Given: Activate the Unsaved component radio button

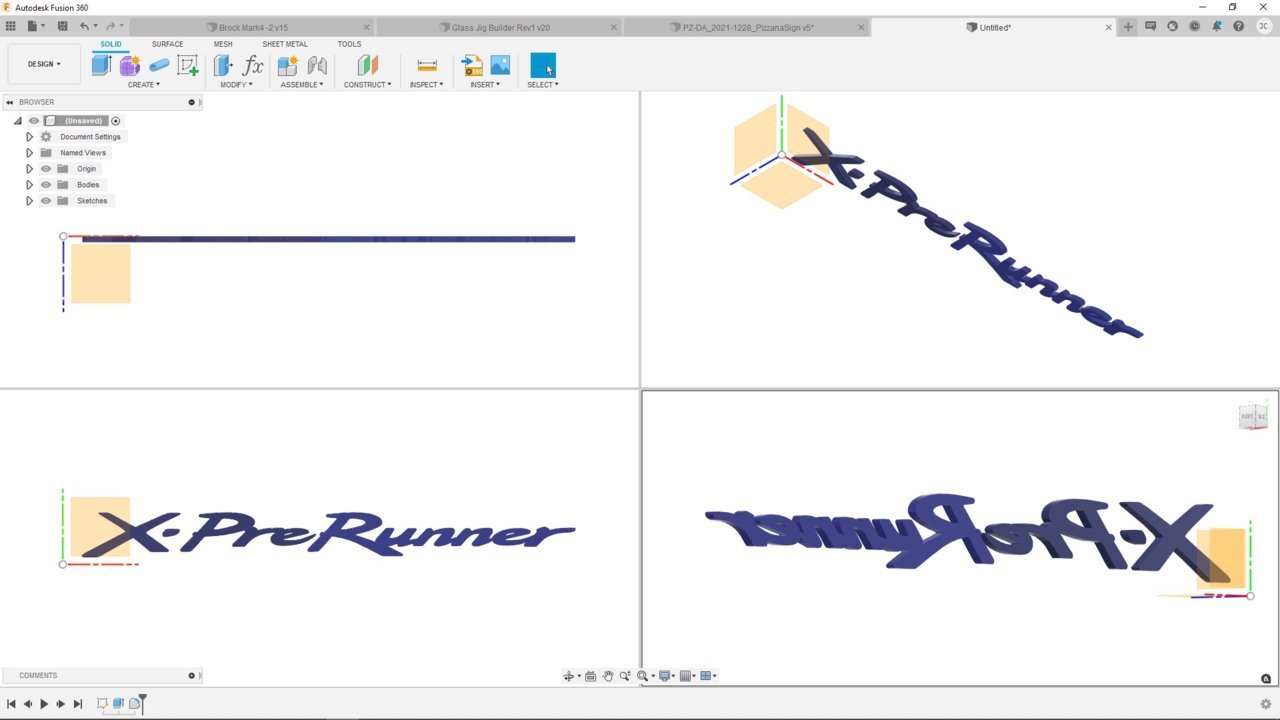Looking at the screenshot, I should pos(116,121).
